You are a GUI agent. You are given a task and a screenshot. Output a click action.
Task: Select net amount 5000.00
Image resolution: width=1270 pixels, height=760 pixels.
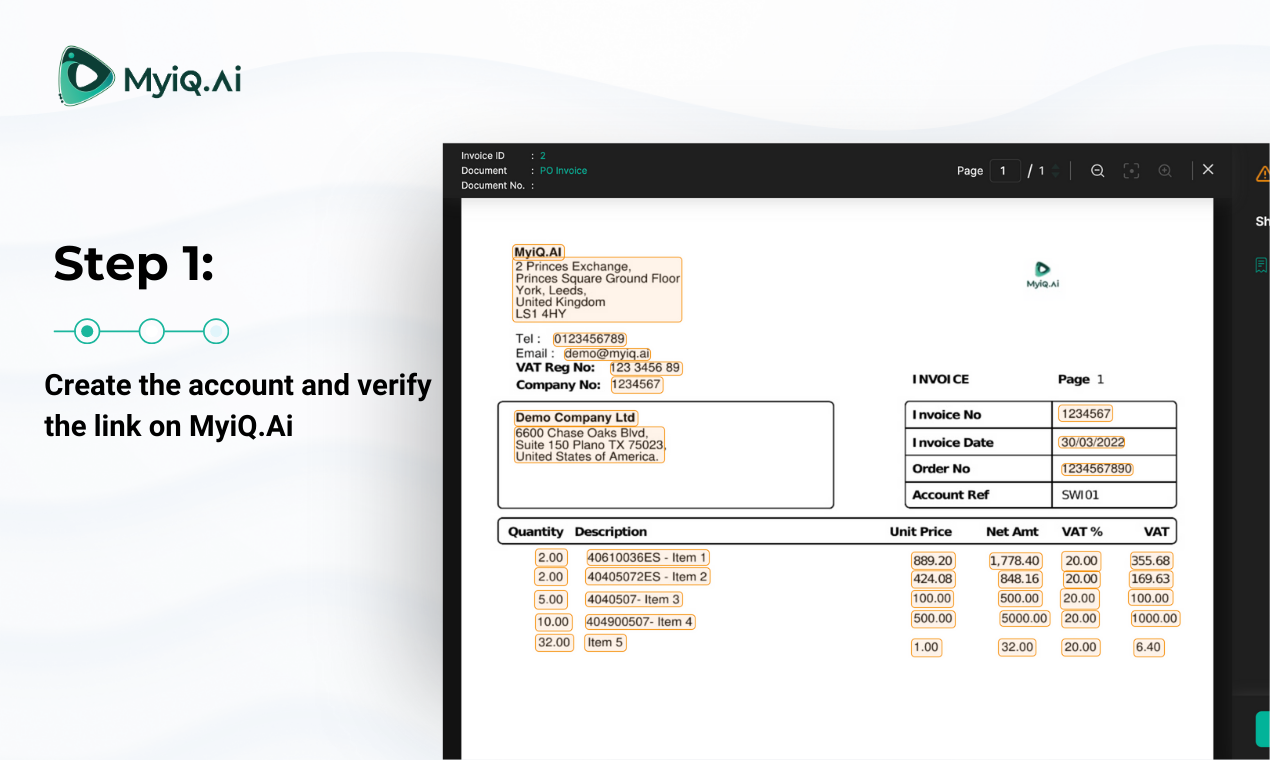pos(1024,619)
